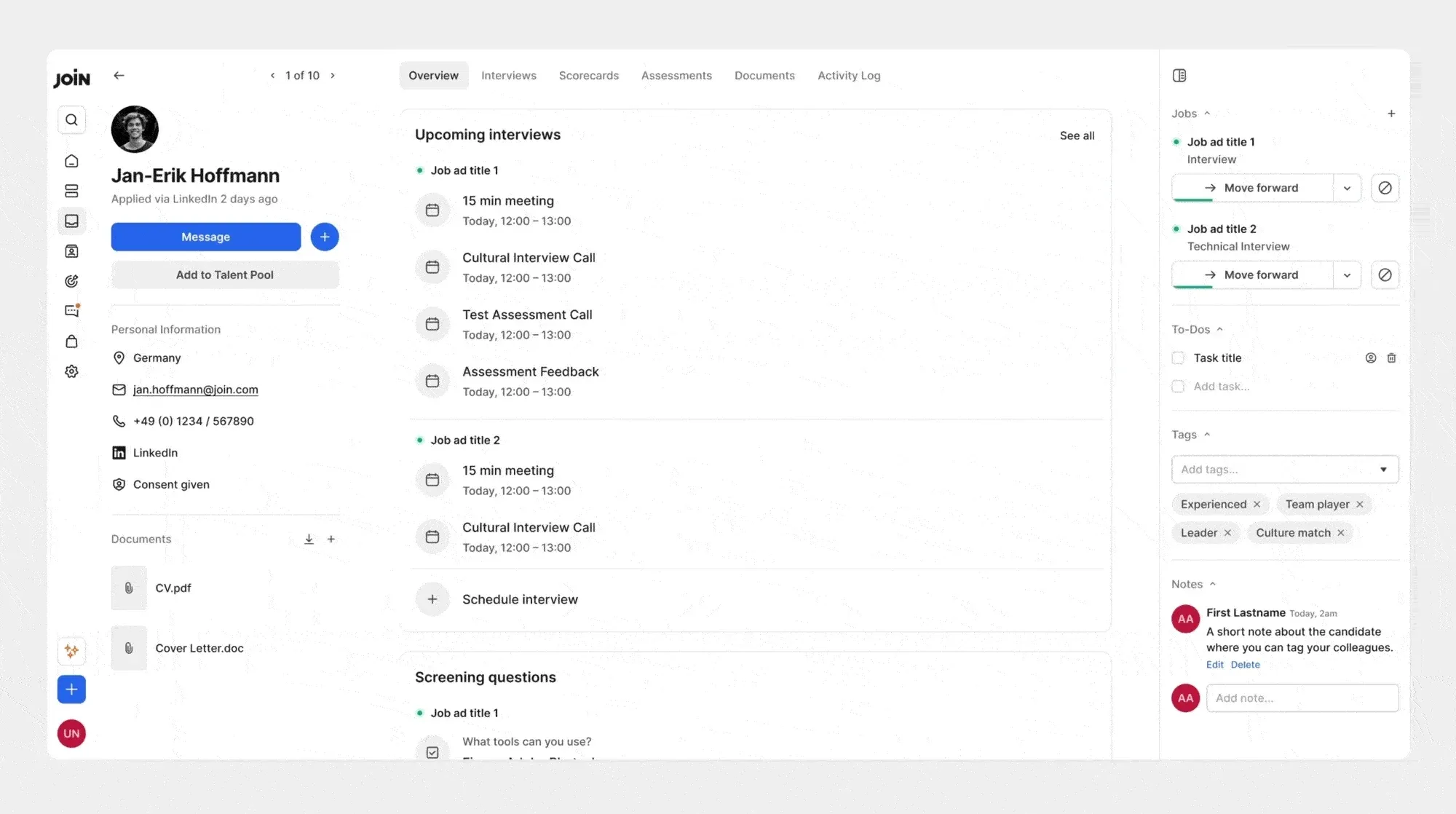Image resolution: width=1456 pixels, height=814 pixels.
Task: Click See all upcoming interviews
Action: [x=1077, y=135]
